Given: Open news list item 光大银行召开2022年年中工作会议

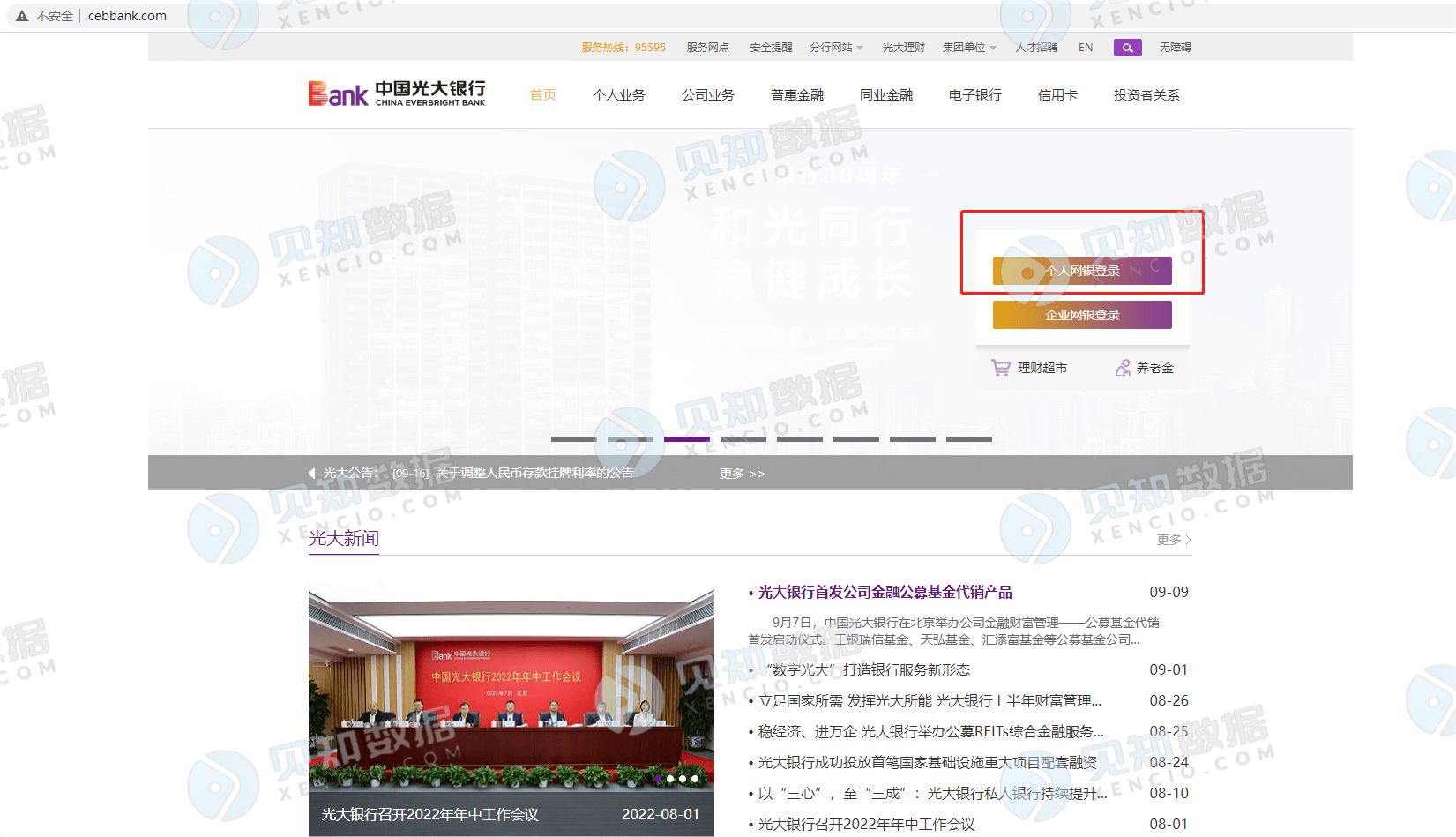Looking at the screenshot, I should tap(867, 825).
